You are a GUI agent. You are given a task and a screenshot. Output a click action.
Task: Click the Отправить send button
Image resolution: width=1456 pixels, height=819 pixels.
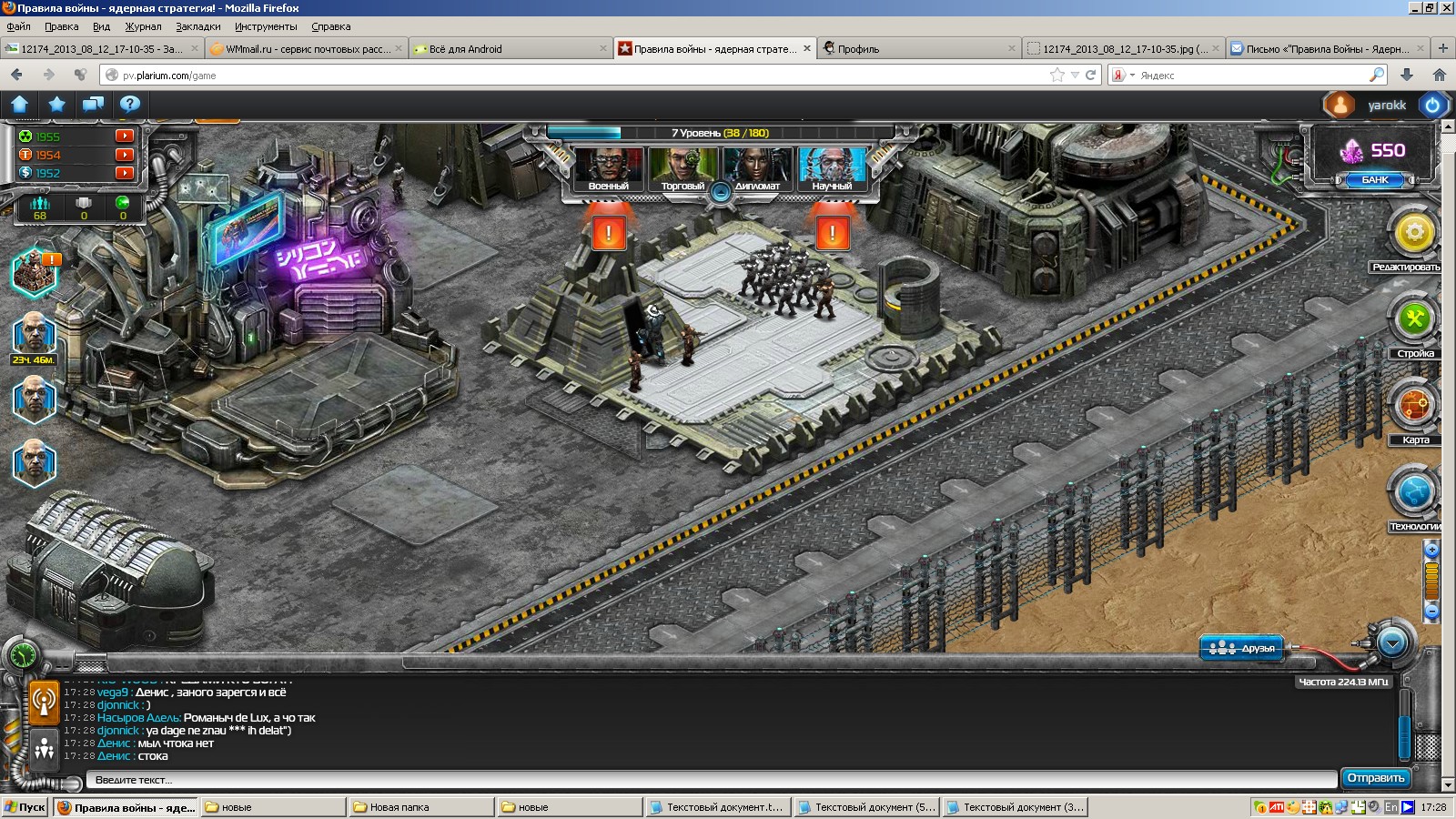pos(1376,778)
